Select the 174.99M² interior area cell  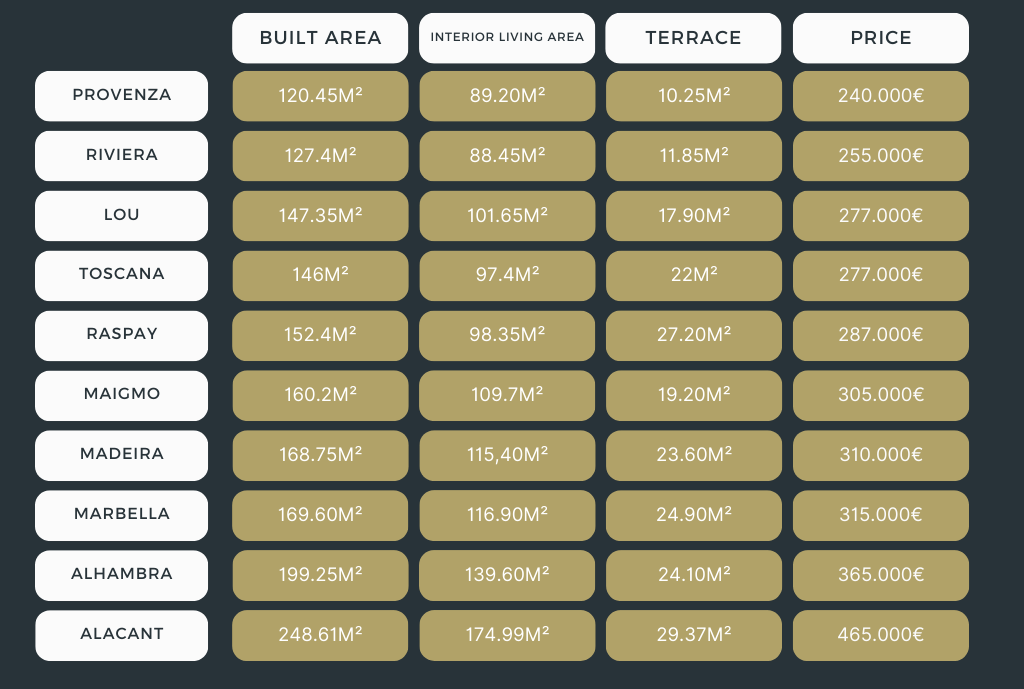click(507, 635)
